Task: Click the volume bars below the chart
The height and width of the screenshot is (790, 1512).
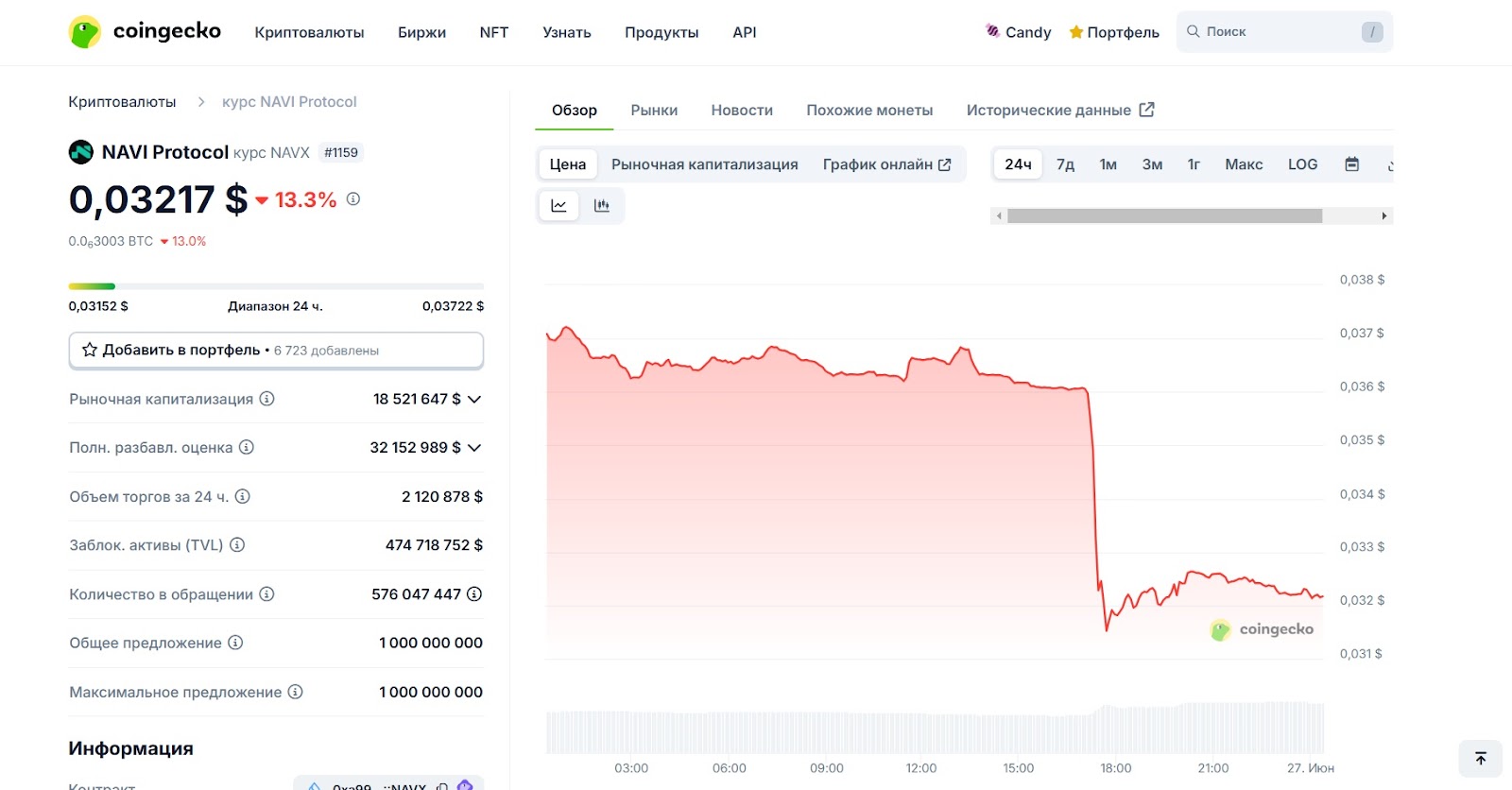Action: coord(936,730)
